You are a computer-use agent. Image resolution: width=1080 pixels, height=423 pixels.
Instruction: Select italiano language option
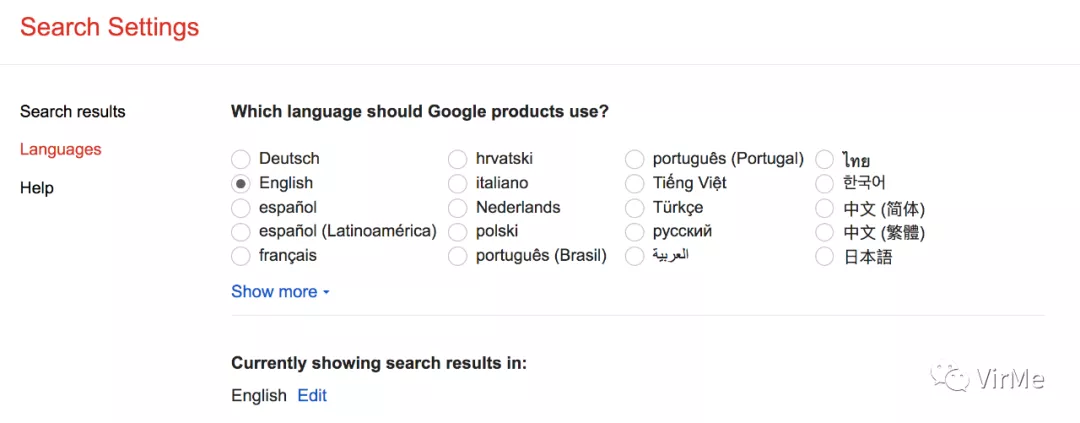pos(457,183)
